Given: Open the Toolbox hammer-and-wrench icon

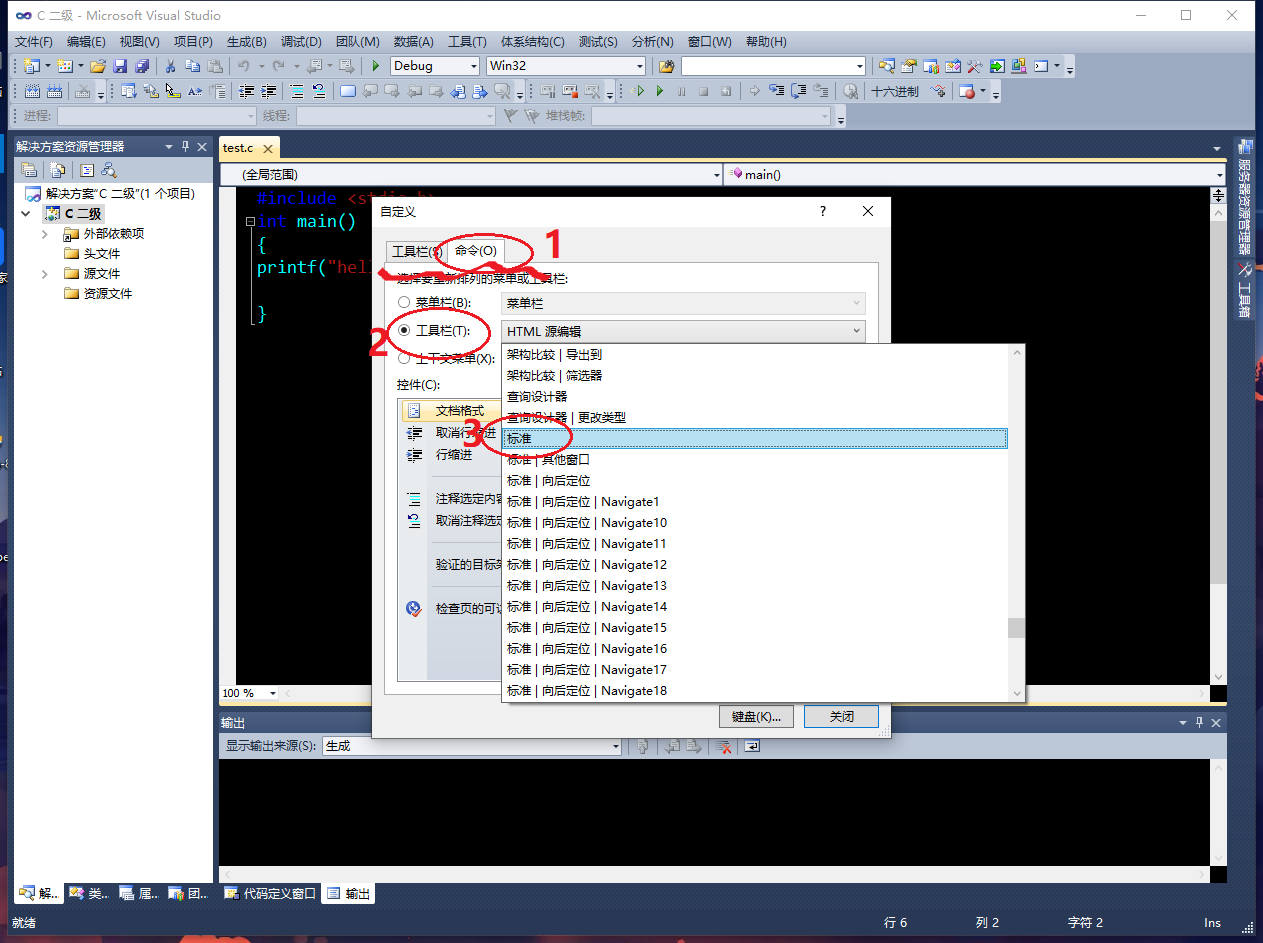Looking at the screenshot, I should point(975,66).
